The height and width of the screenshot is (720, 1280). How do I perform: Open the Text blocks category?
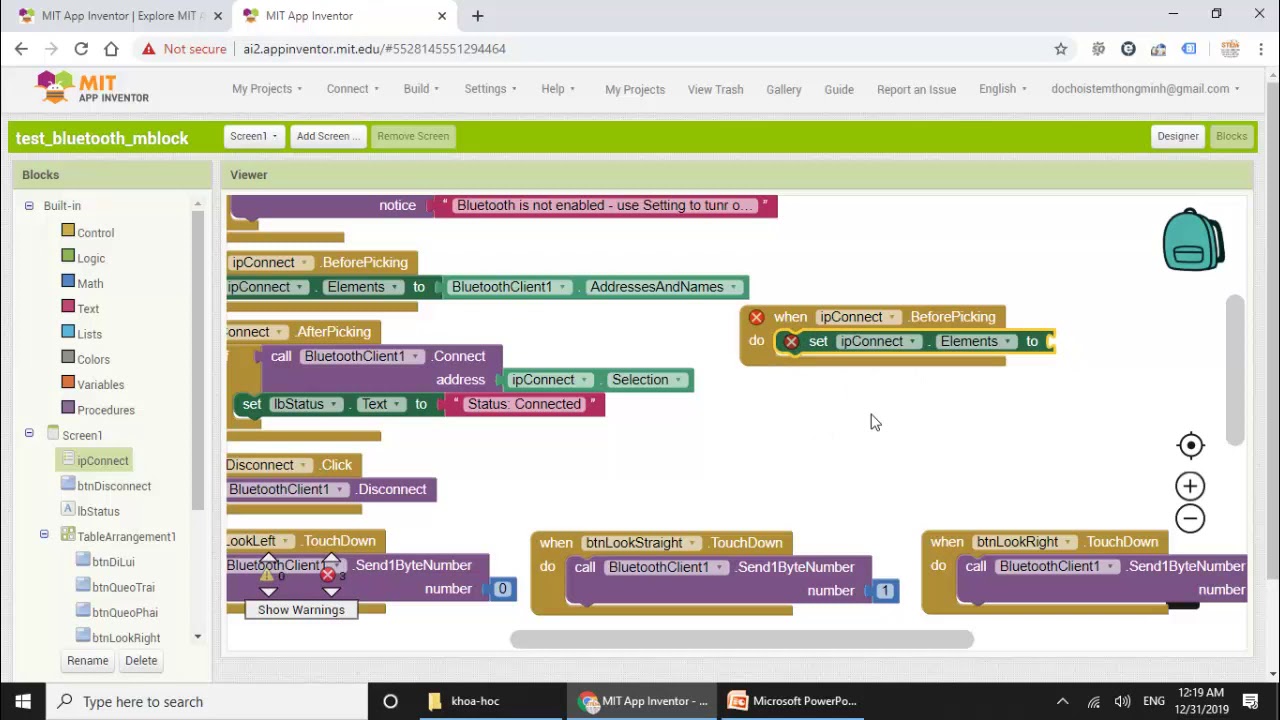point(88,309)
